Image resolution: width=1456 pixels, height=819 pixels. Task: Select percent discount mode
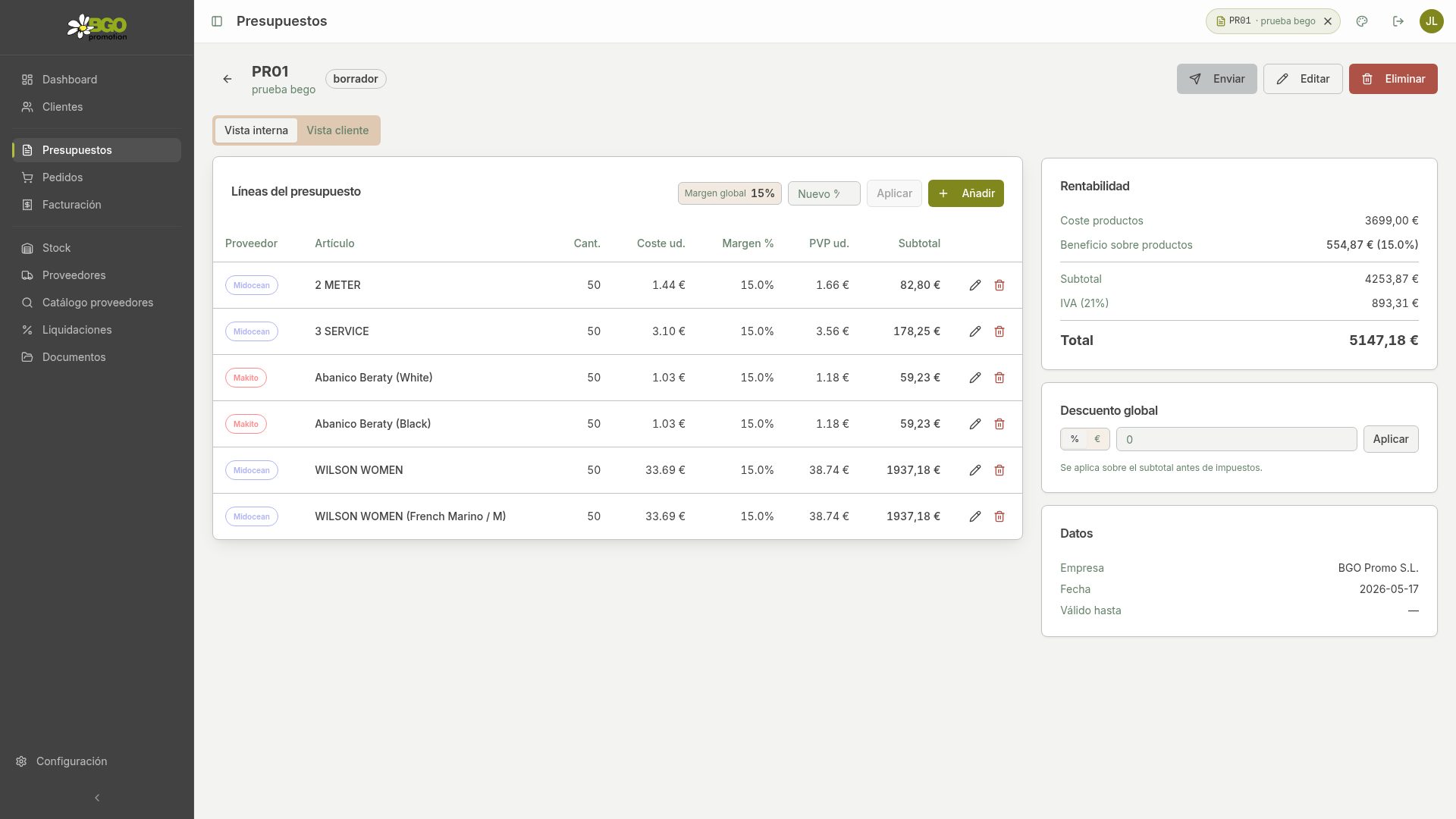(x=1075, y=439)
